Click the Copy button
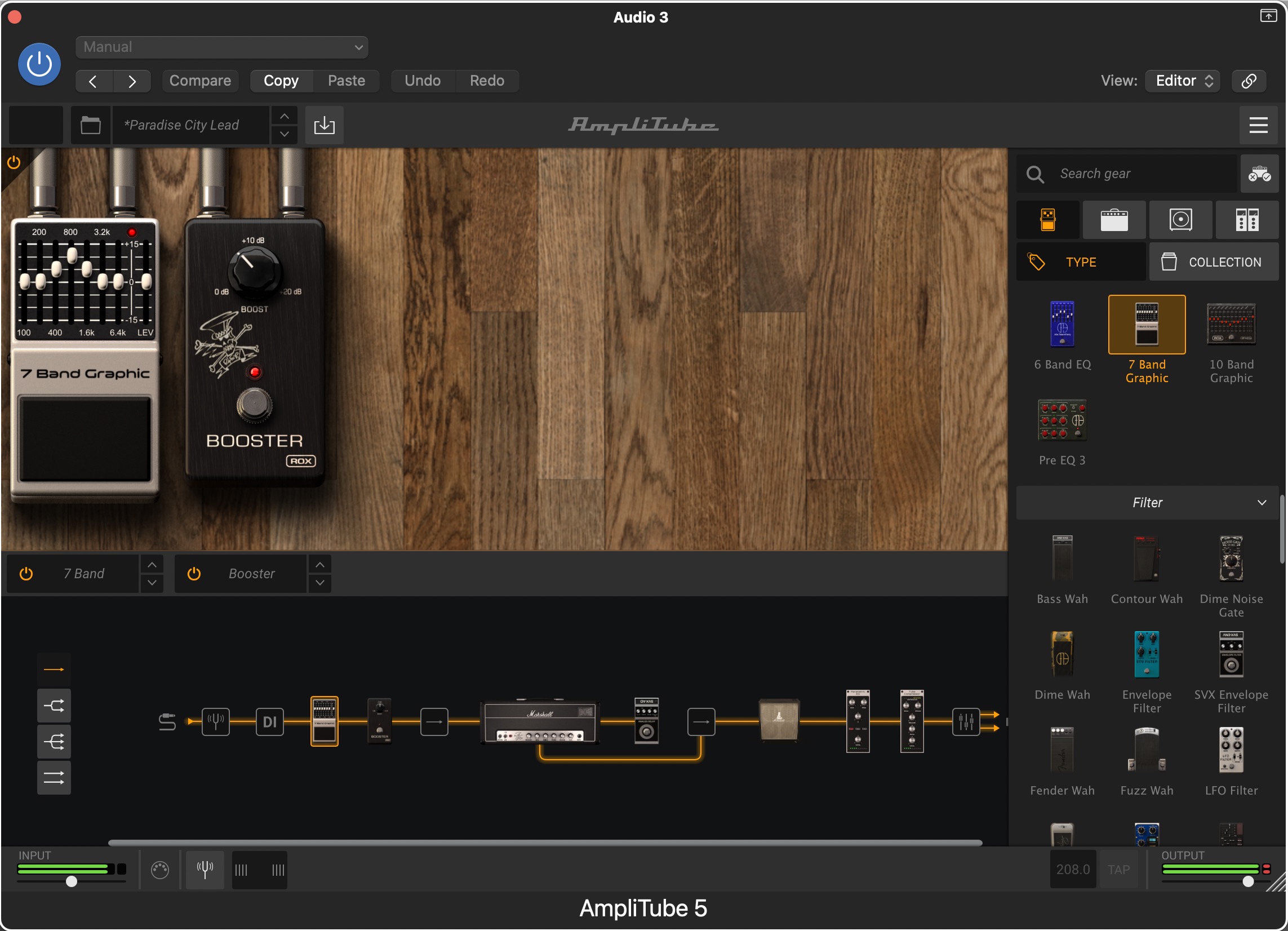The image size is (1288, 931). click(281, 81)
